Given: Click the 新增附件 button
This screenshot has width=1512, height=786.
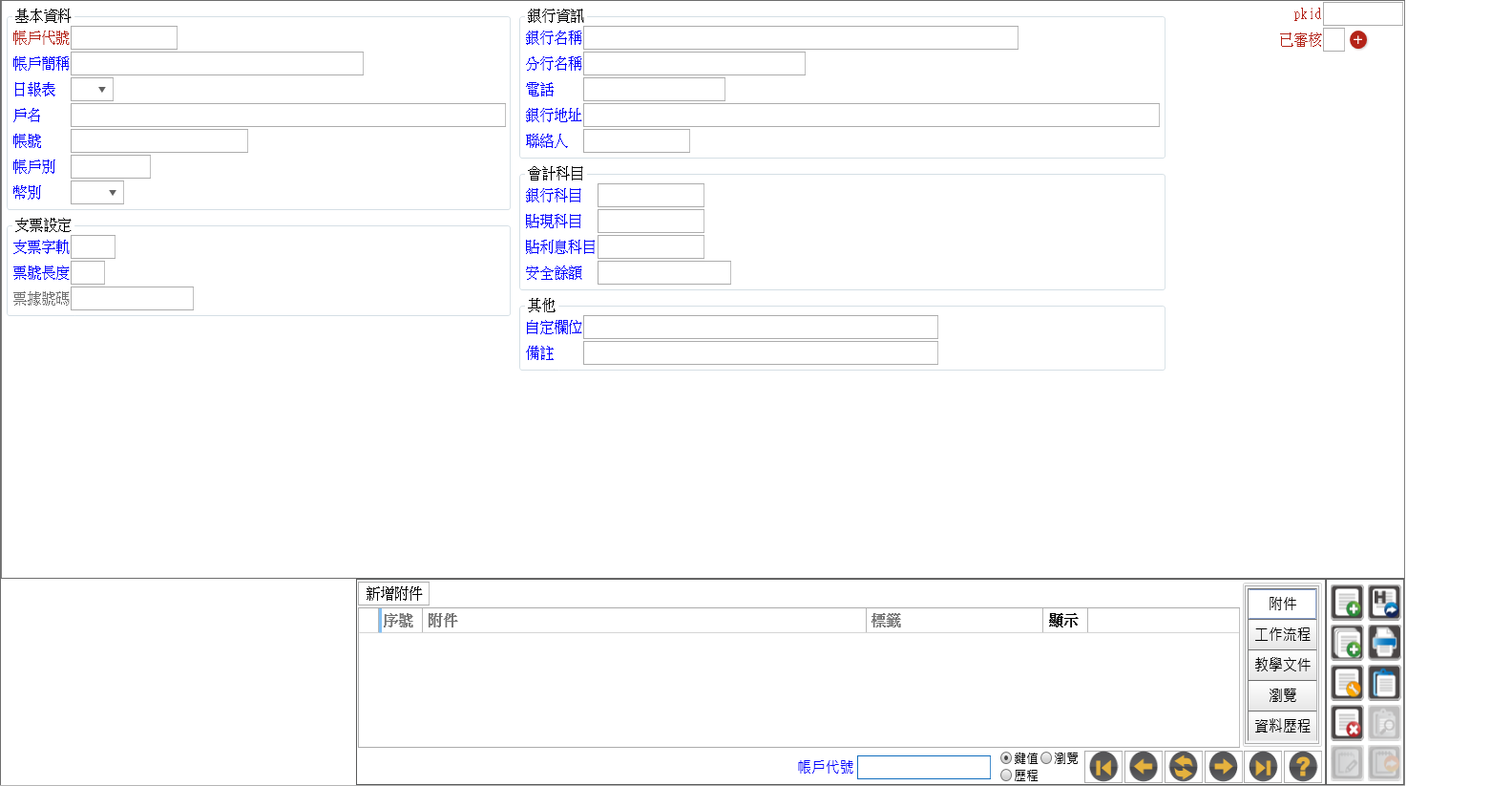Looking at the screenshot, I should pos(394,593).
